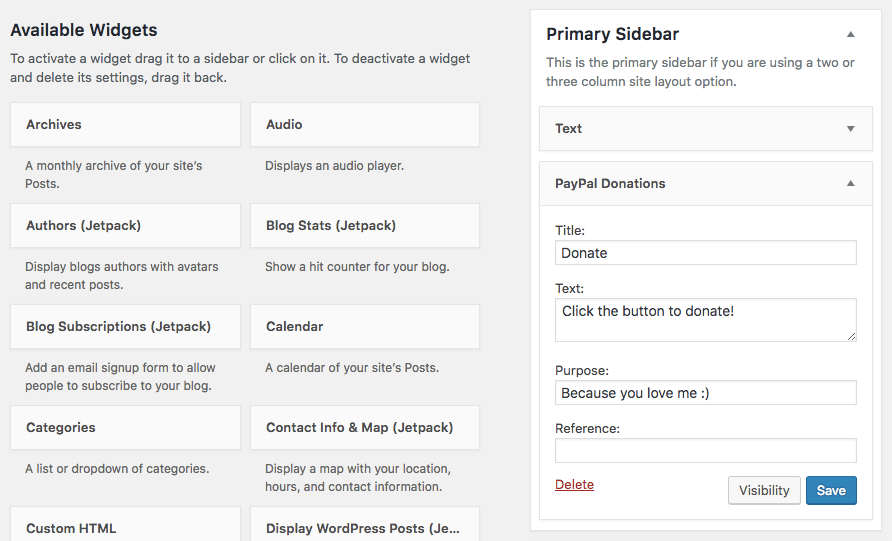Pick the Blog Stats (Jetpack) widget
Screen dimensions: 892x541
pos(364,226)
